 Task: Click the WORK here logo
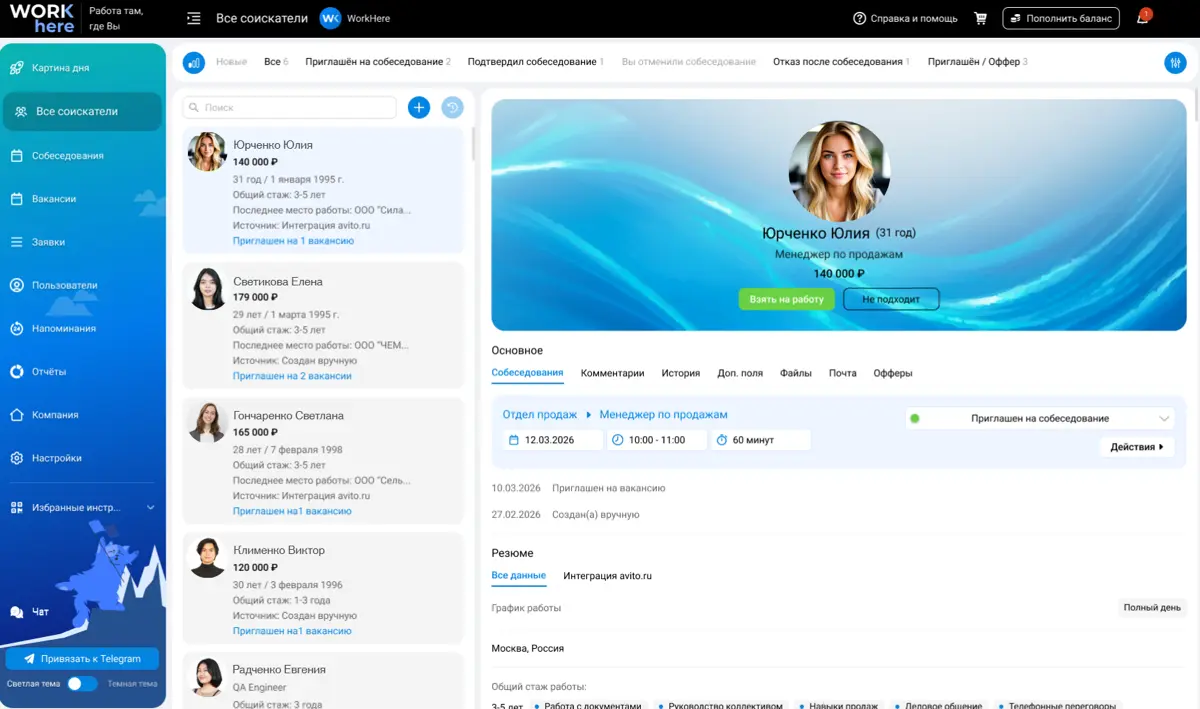pyautogui.click(x=41, y=18)
